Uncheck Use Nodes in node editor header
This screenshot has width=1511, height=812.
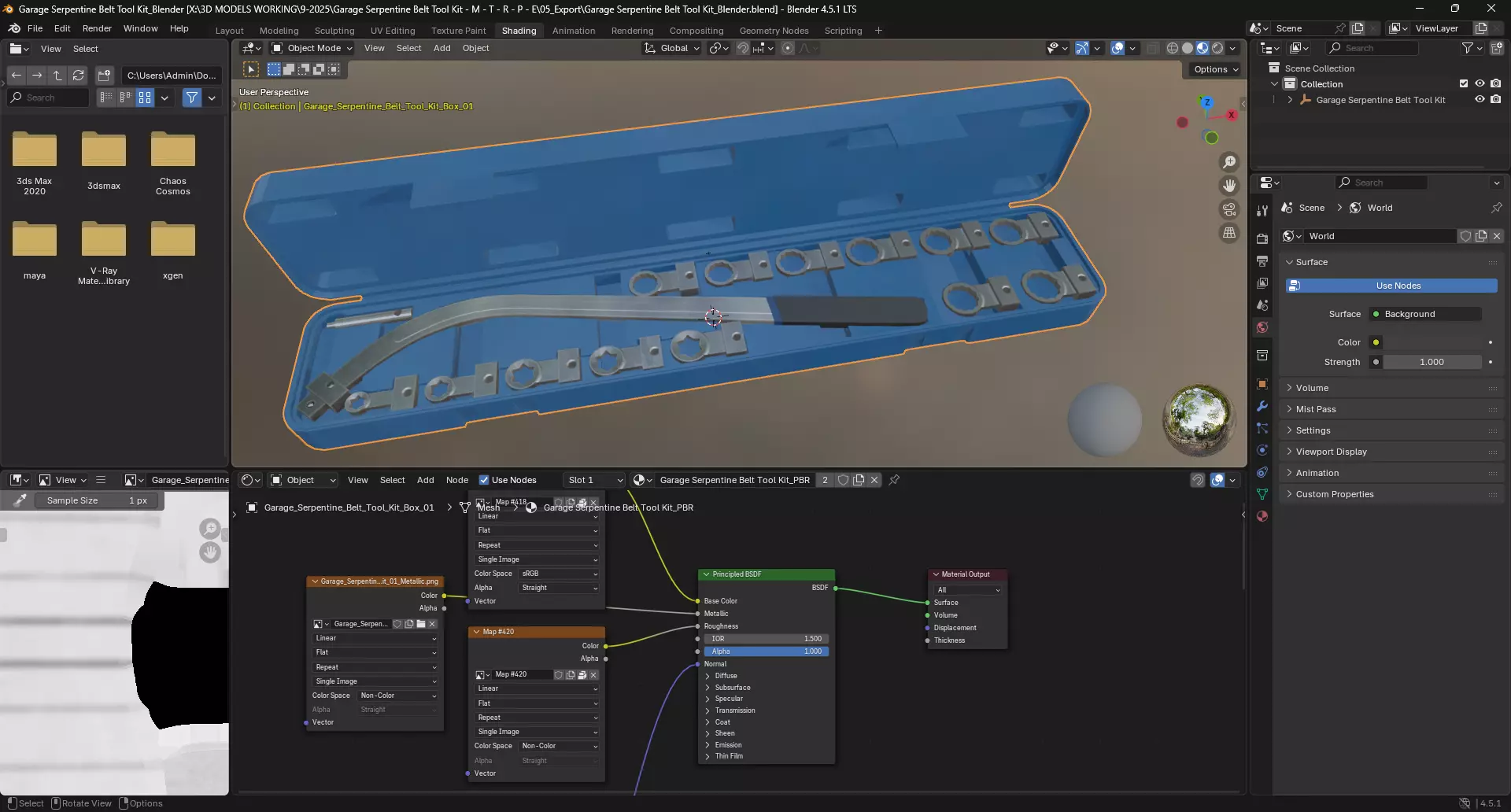pos(484,480)
